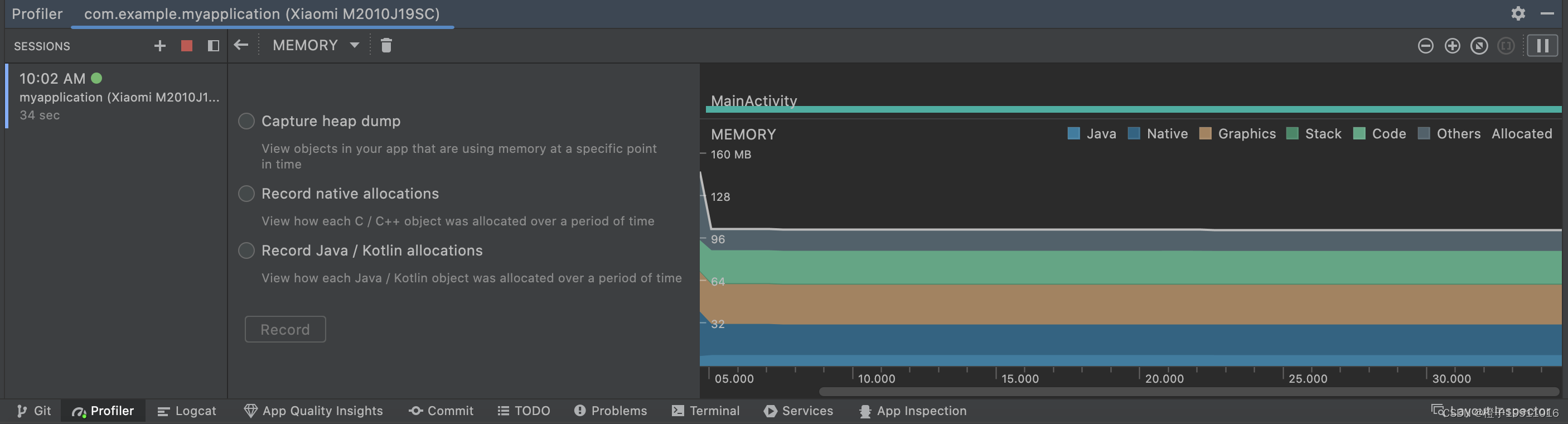The image size is (1568, 424).
Task: Open the App Inspection tool window
Action: coord(912,411)
